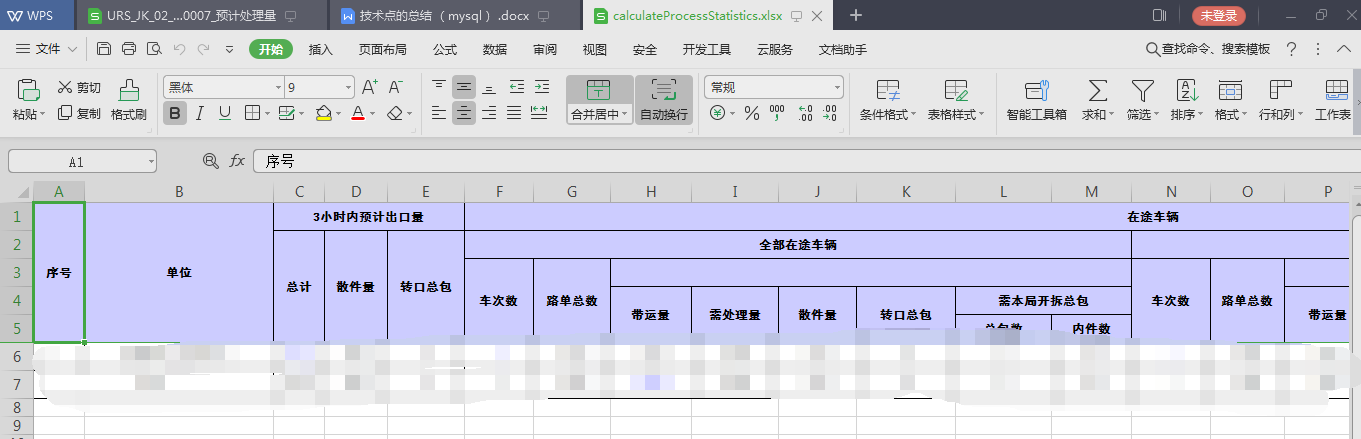Align text left horizontally
This screenshot has height=439, width=1361.
click(438, 113)
